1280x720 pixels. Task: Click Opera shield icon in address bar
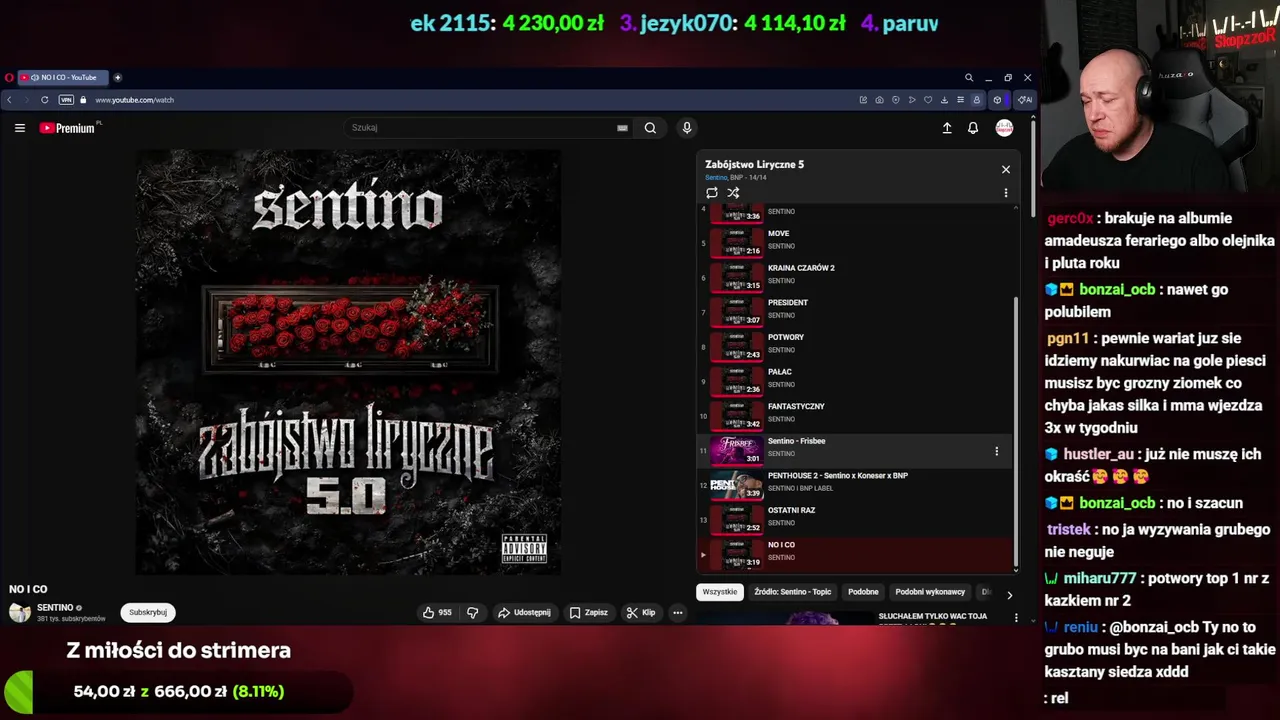[895, 100]
